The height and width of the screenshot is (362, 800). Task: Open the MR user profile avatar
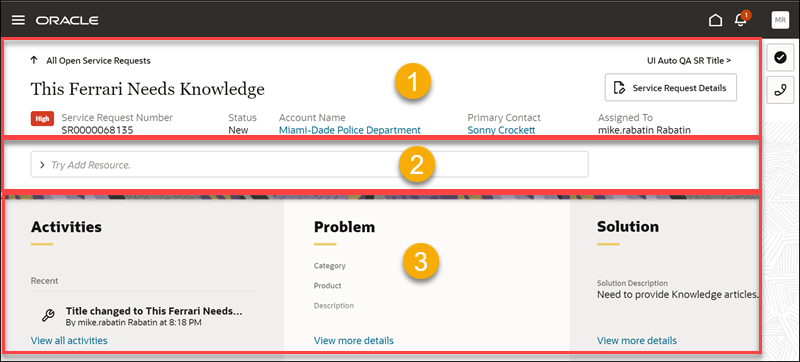tap(780, 20)
